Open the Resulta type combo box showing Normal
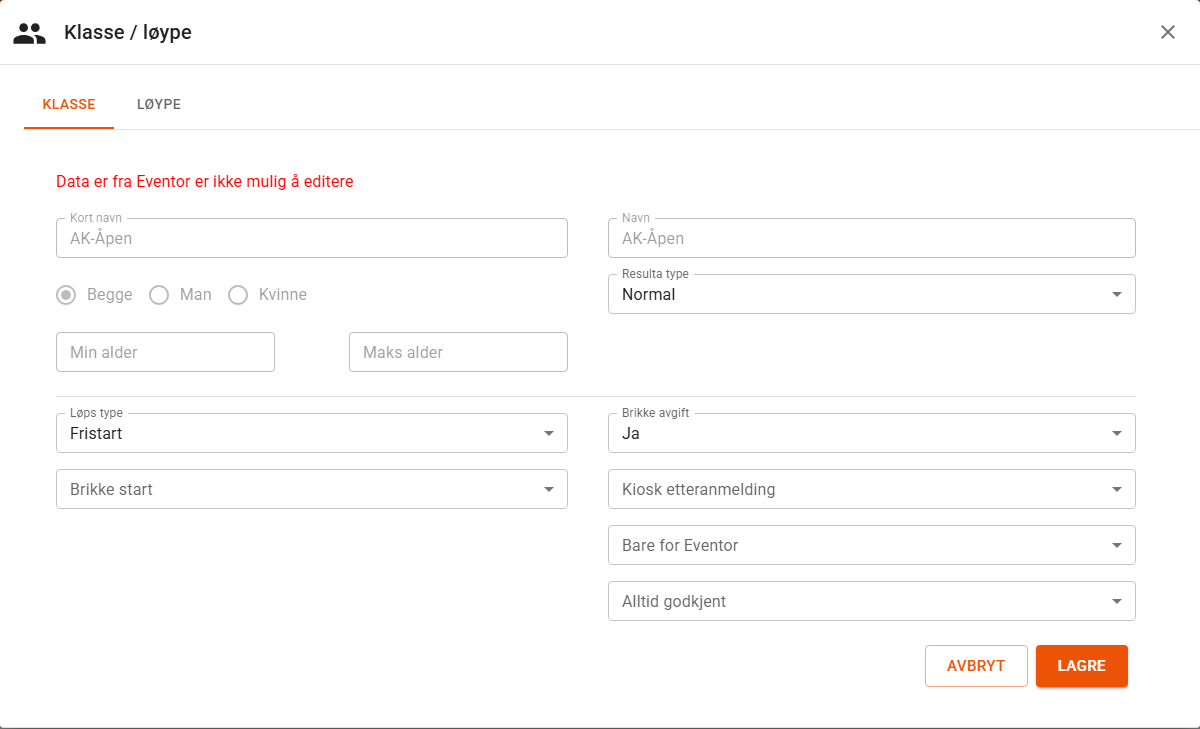The width and height of the screenshot is (1200, 729). pos(872,294)
